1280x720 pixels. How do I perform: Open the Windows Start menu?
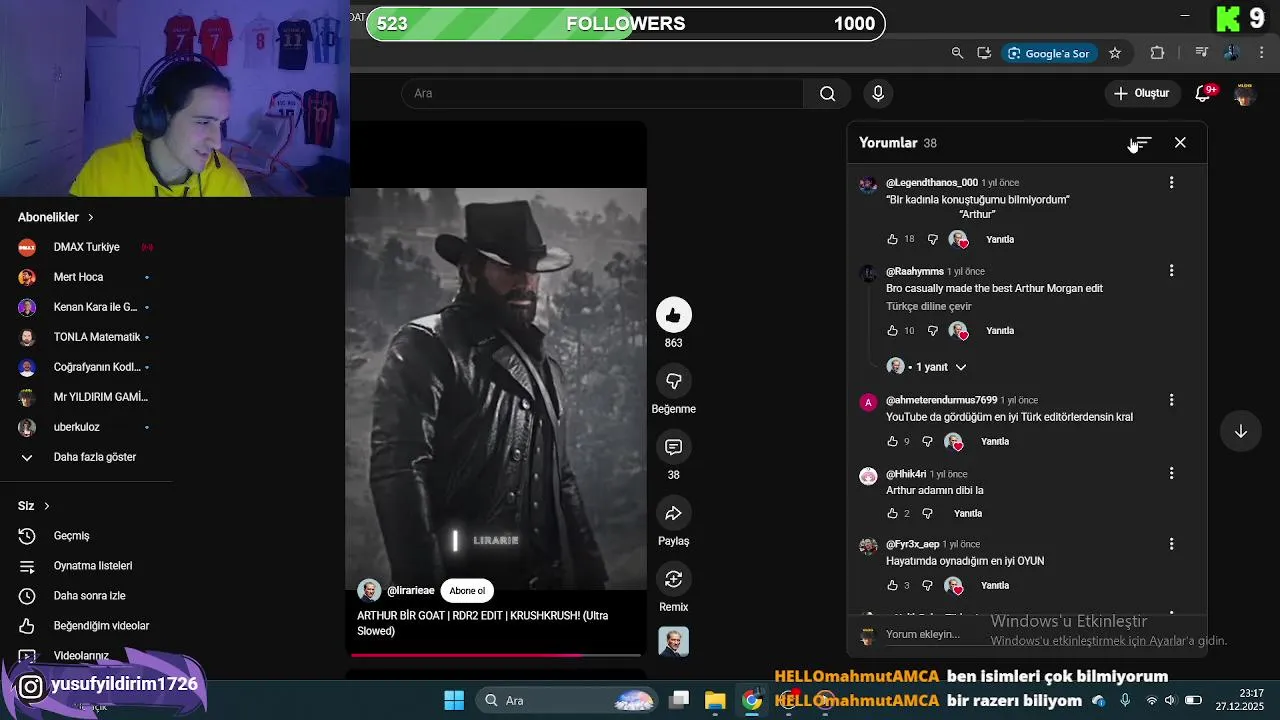(x=453, y=700)
